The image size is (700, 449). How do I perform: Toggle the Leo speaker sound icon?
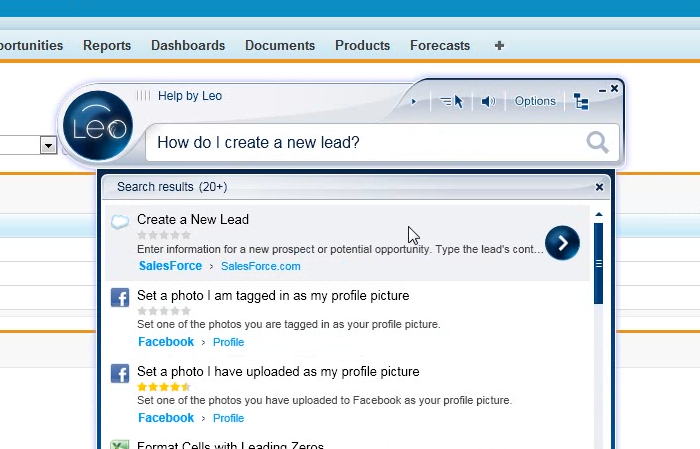[x=488, y=101]
